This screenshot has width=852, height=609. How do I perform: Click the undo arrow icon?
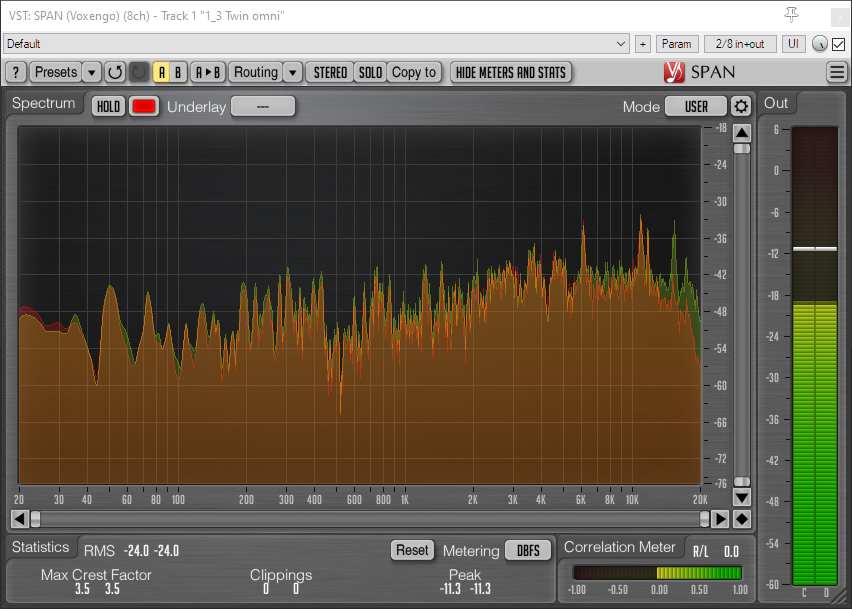(115, 72)
